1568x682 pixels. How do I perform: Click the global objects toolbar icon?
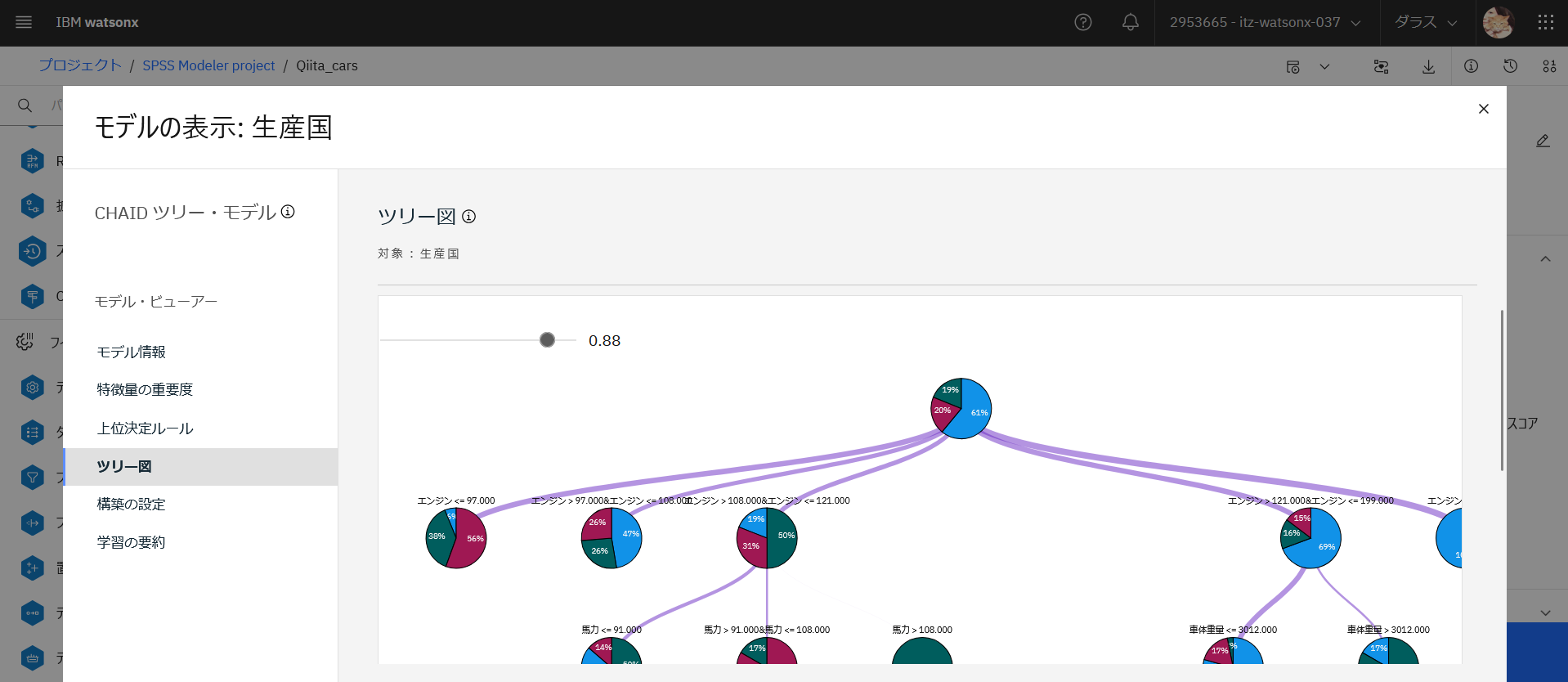1549,66
